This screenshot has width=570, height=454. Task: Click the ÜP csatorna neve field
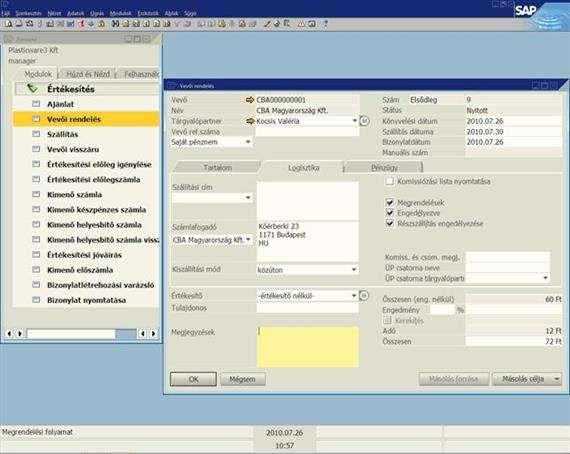click(x=508, y=268)
